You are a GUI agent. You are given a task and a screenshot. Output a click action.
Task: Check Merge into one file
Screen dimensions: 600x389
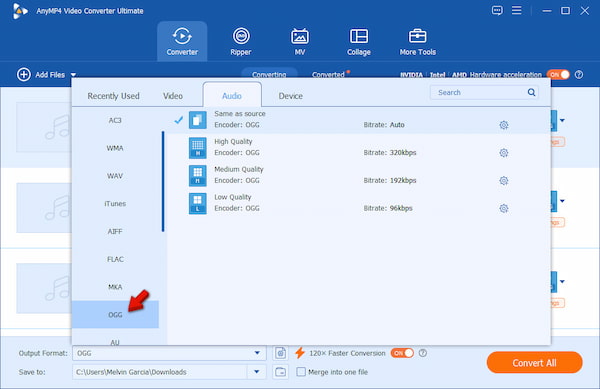(x=301, y=372)
